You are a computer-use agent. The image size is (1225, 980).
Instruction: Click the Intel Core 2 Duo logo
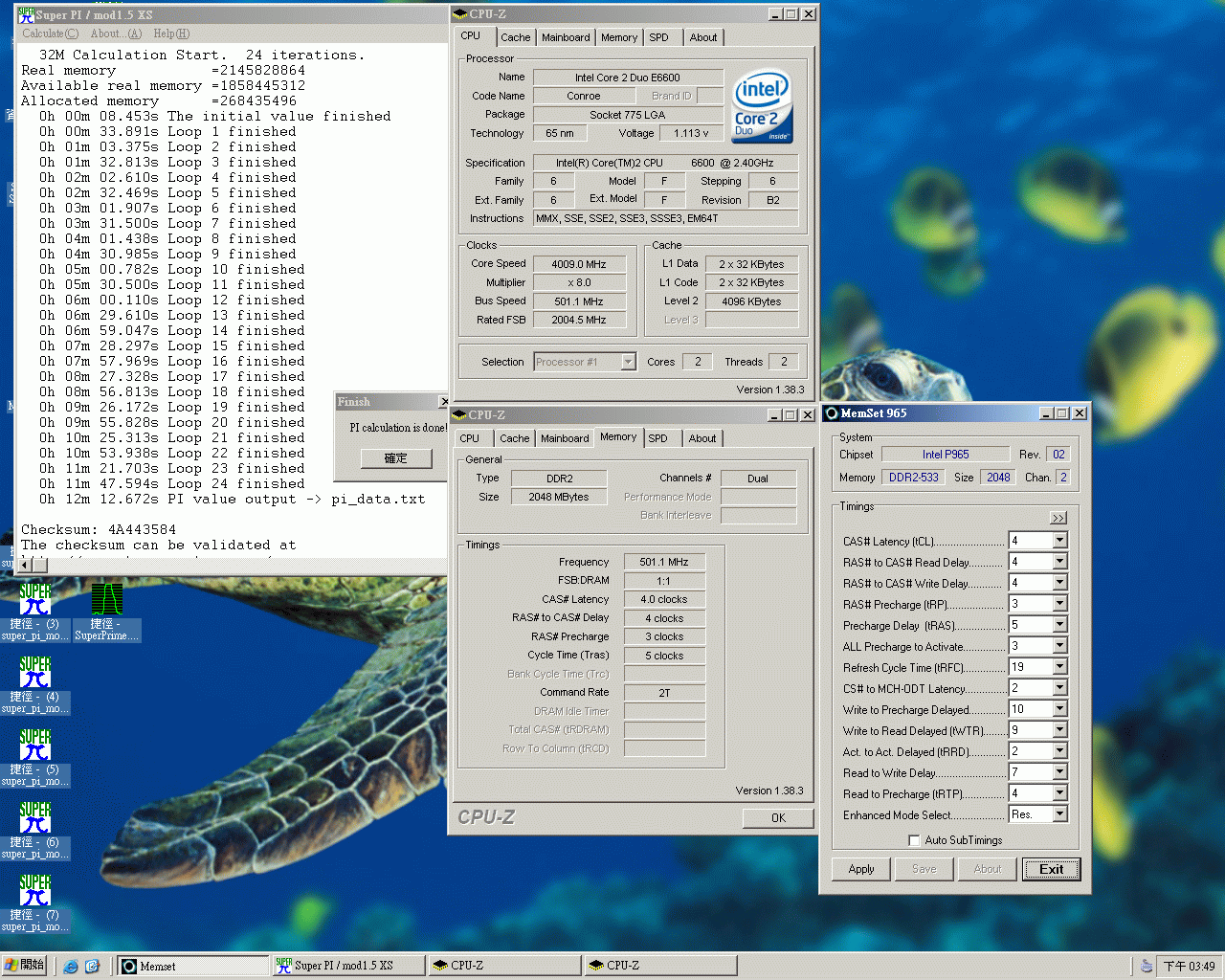[762, 105]
